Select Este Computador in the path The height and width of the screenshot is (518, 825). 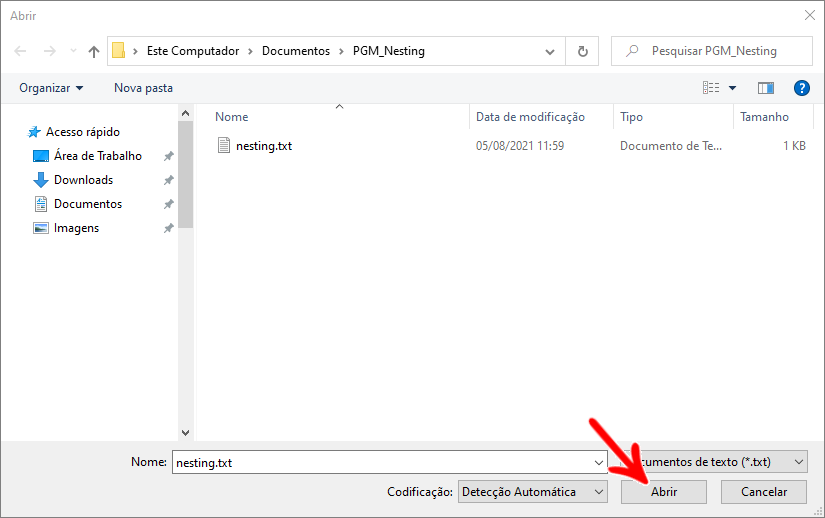point(193,51)
